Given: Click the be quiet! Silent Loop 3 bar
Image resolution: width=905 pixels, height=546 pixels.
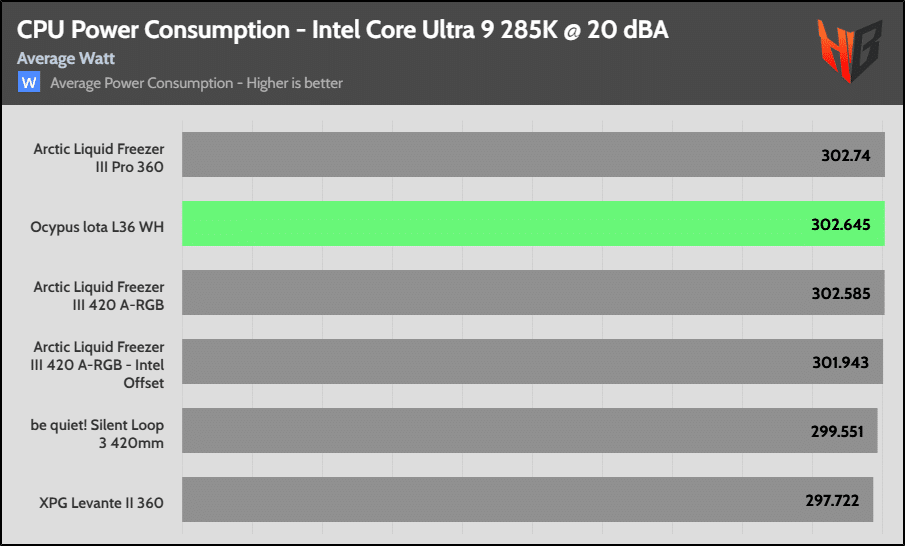Looking at the screenshot, I should [x=530, y=431].
